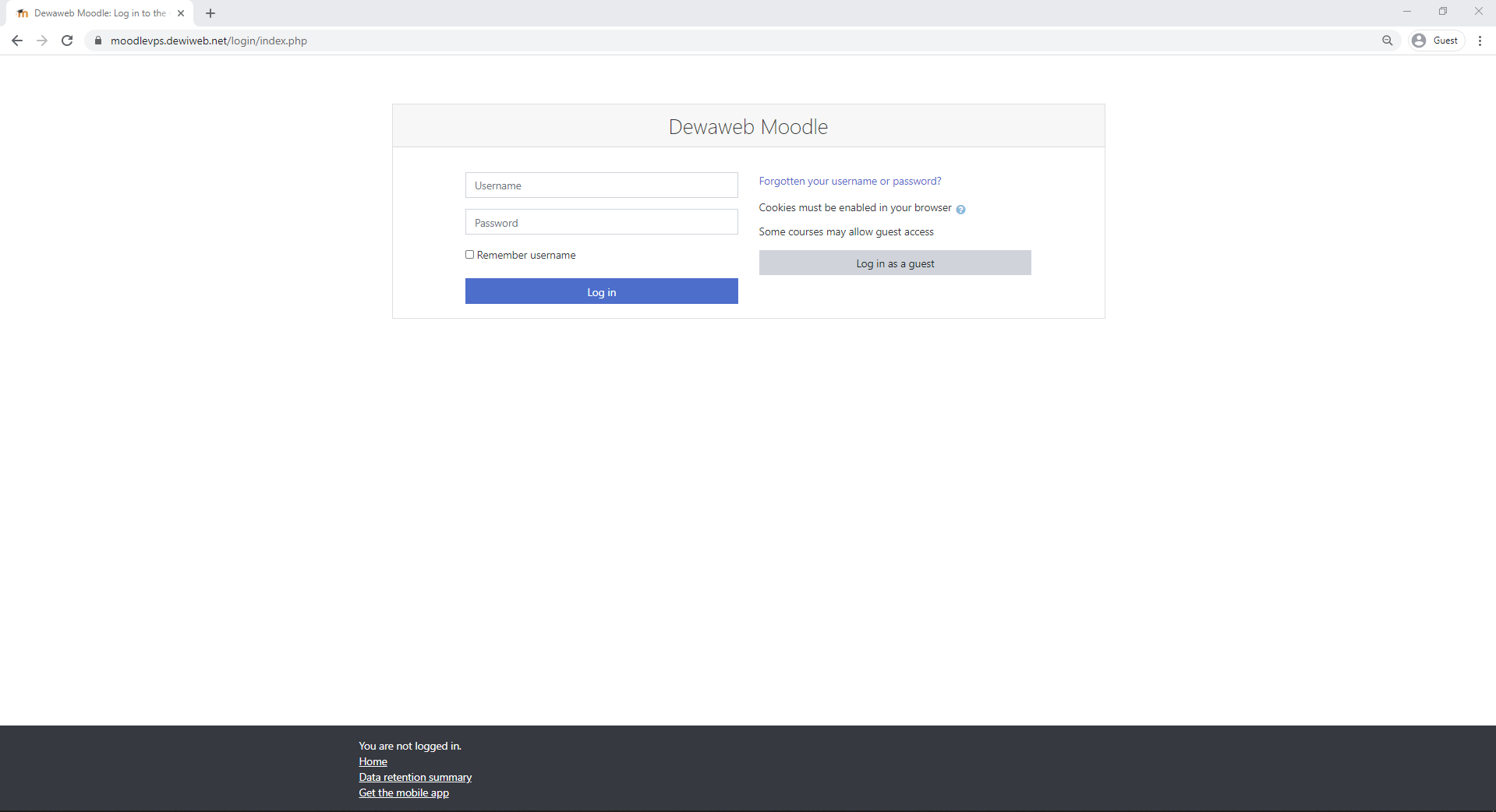Minimize the browser window
This screenshot has width=1496, height=812.
tap(1407, 11)
